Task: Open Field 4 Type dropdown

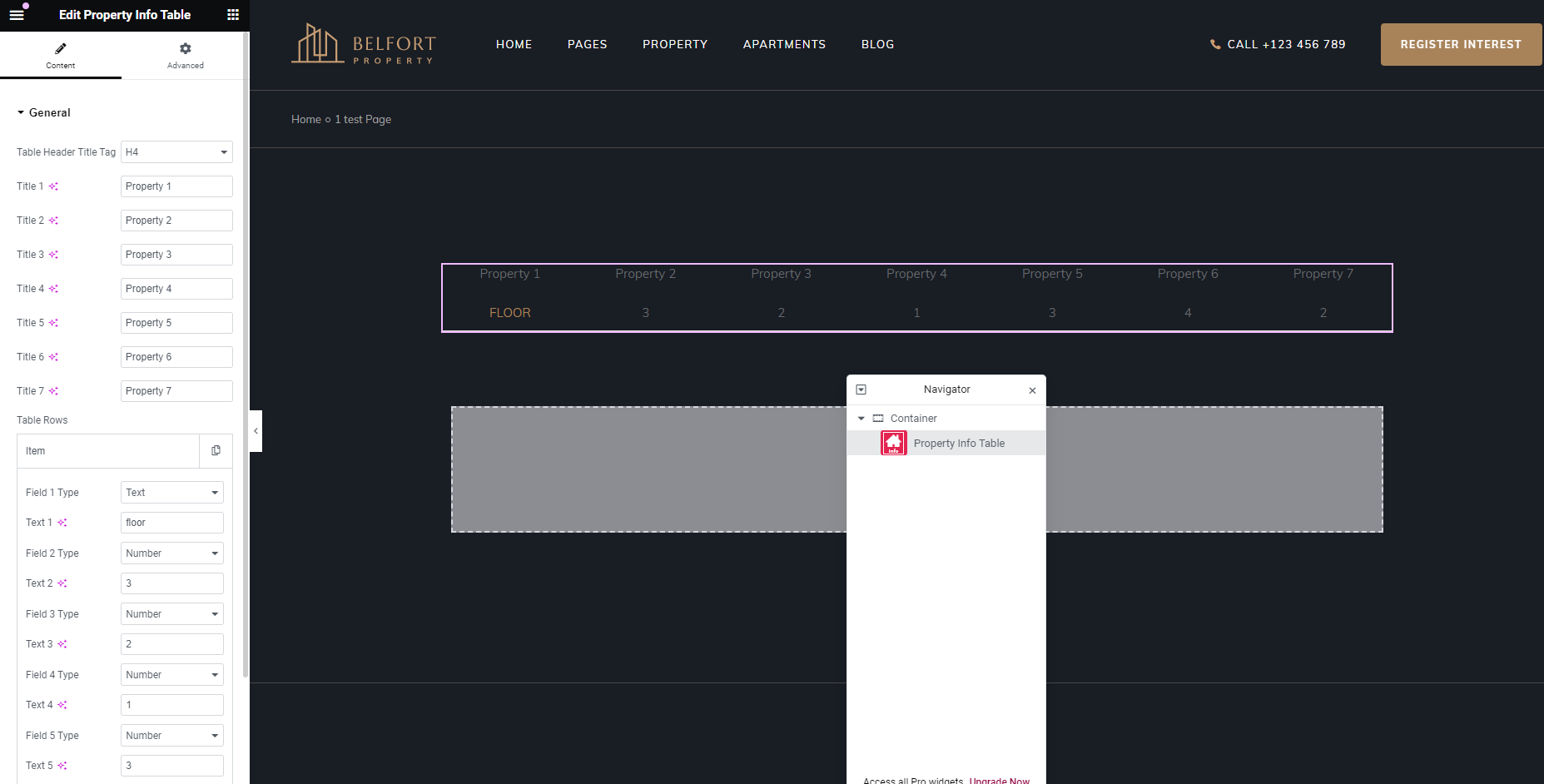Action: (172, 675)
